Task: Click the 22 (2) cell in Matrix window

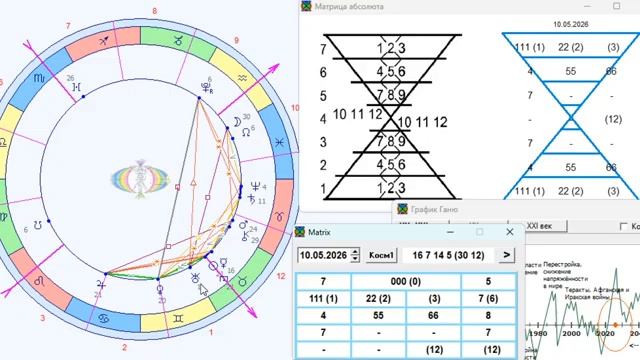Action: click(378, 298)
